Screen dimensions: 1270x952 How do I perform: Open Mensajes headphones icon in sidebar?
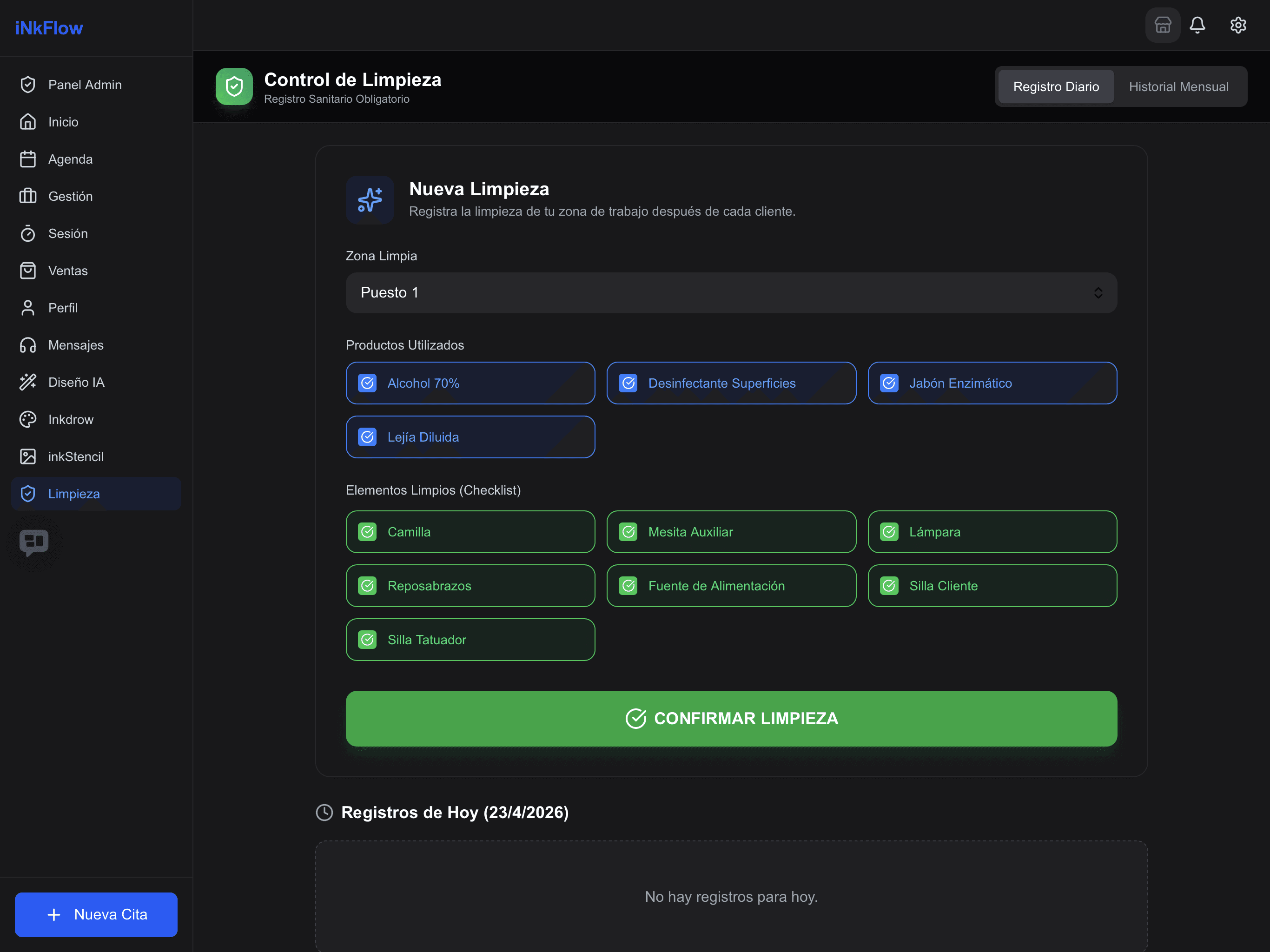27,345
